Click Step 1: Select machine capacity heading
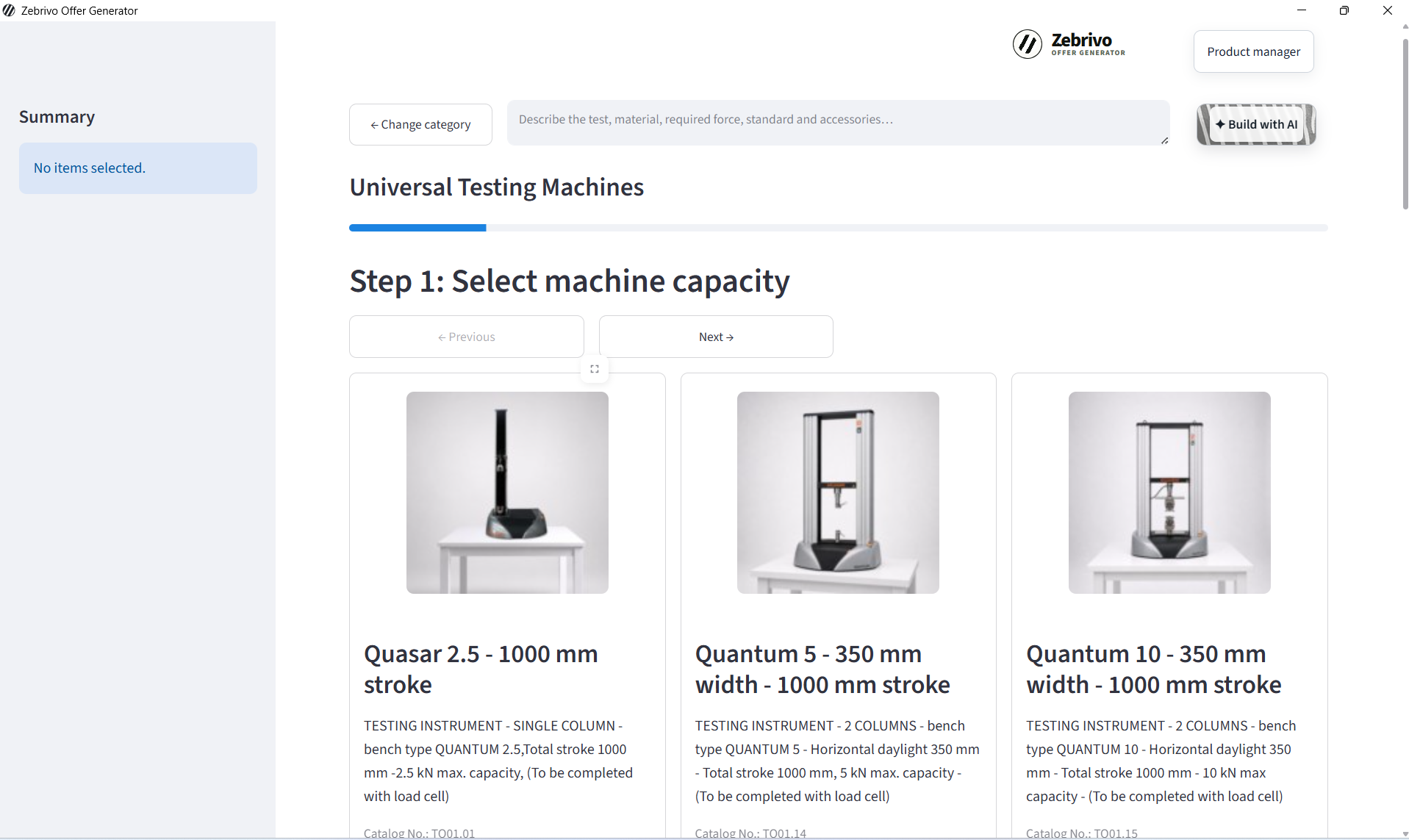Image resolution: width=1409 pixels, height=840 pixels. pyautogui.click(x=570, y=281)
